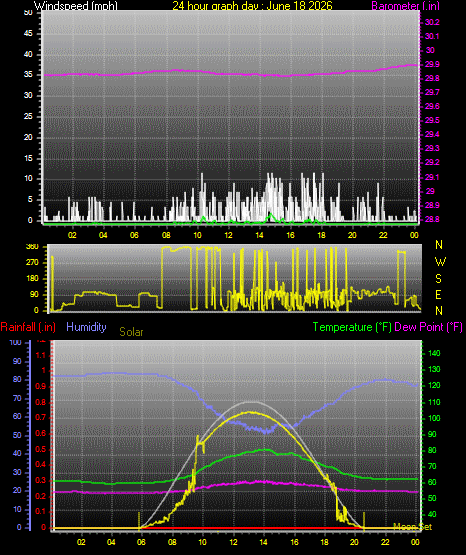Image resolution: width=466 pixels, height=555 pixels.
Task: Click the S compass direction label
Action: [438, 279]
